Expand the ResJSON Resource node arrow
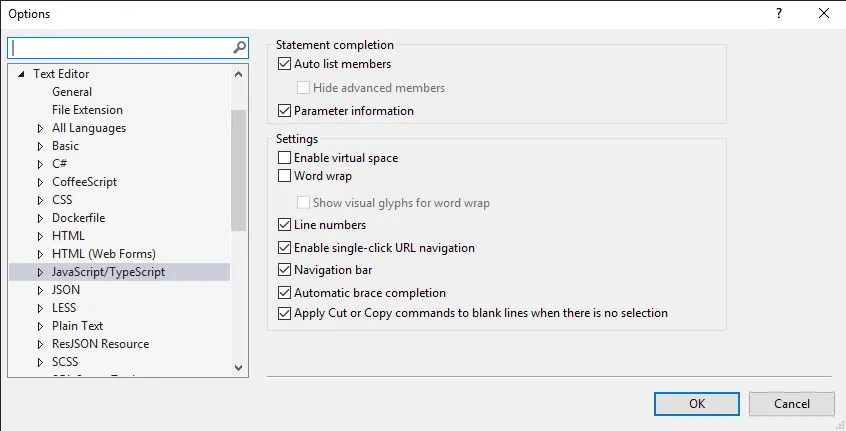This screenshot has width=846, height=431. pyautogui.click(x=40, y=344)
